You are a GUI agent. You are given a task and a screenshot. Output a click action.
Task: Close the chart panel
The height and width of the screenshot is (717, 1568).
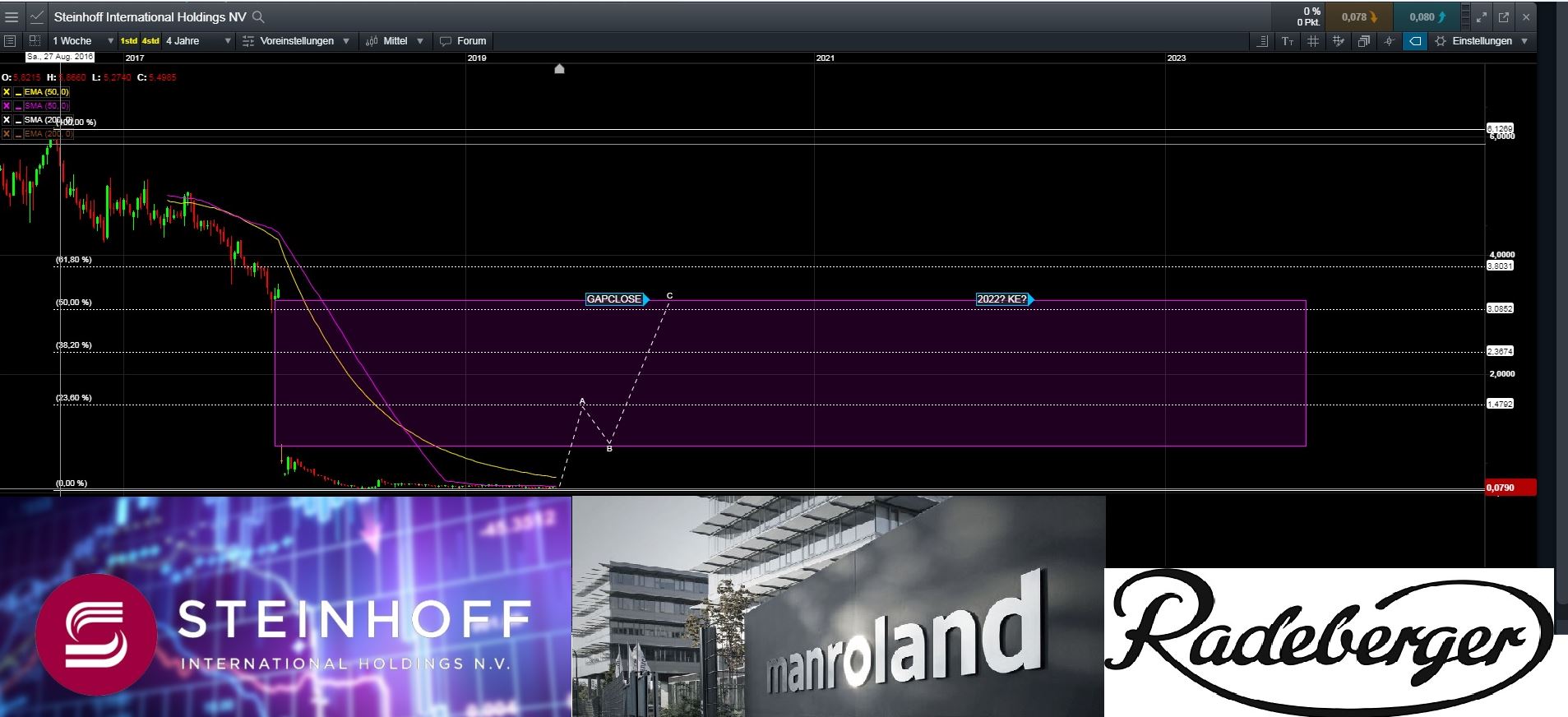pyautogui.click(x=1526, y=16)
